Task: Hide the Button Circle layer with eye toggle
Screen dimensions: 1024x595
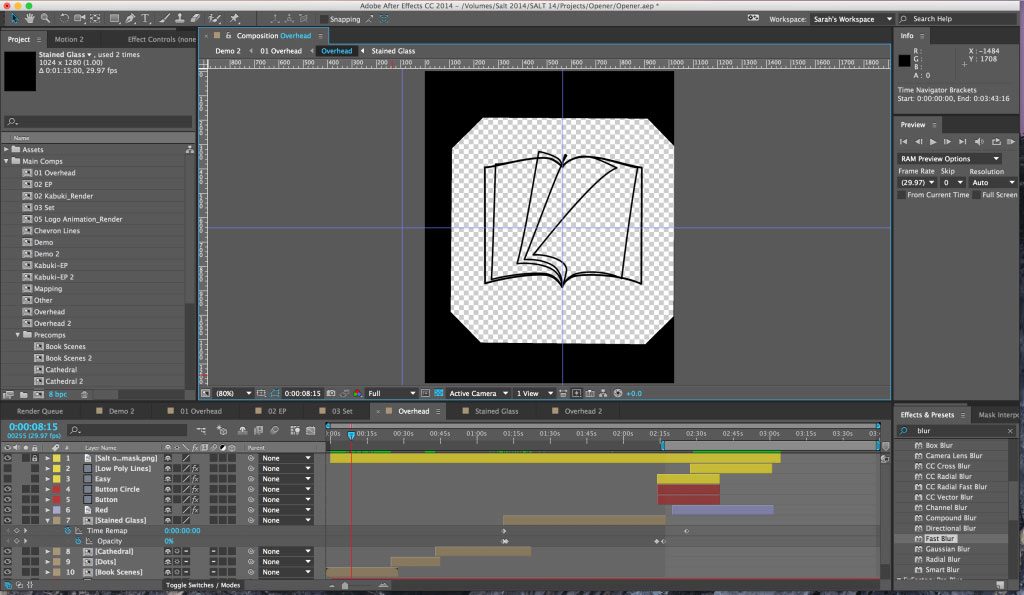Action: tap(7, 489)
